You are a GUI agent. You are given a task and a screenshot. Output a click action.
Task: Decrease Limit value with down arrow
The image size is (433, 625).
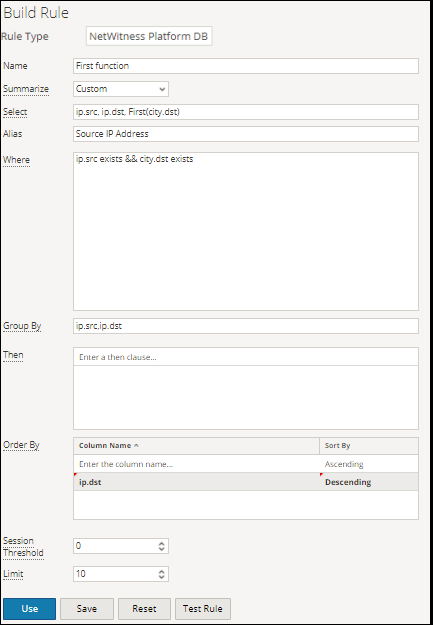coord(161,577)
